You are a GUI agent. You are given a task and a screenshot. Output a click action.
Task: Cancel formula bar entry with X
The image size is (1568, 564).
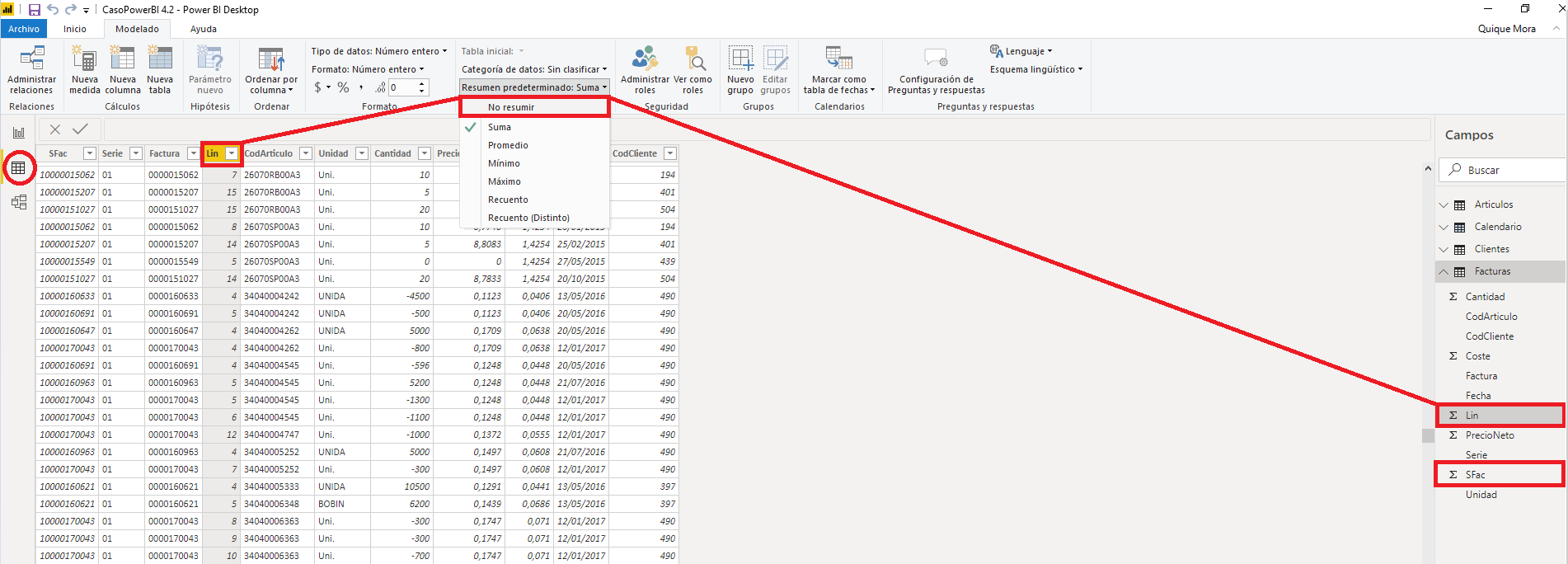click(55, 129)
